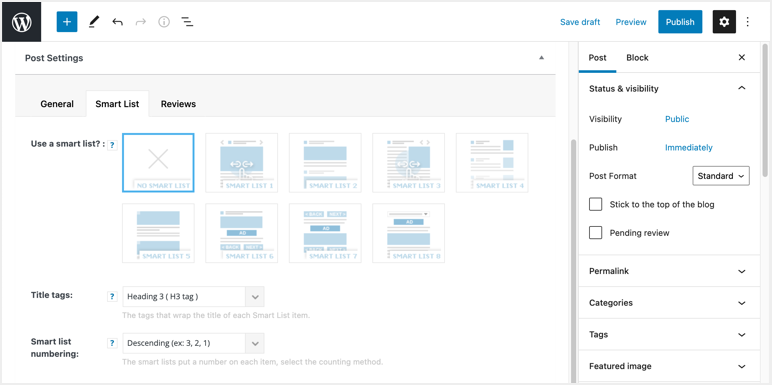
Task: Switch to the Reviews tab
Action: [178, 104]
